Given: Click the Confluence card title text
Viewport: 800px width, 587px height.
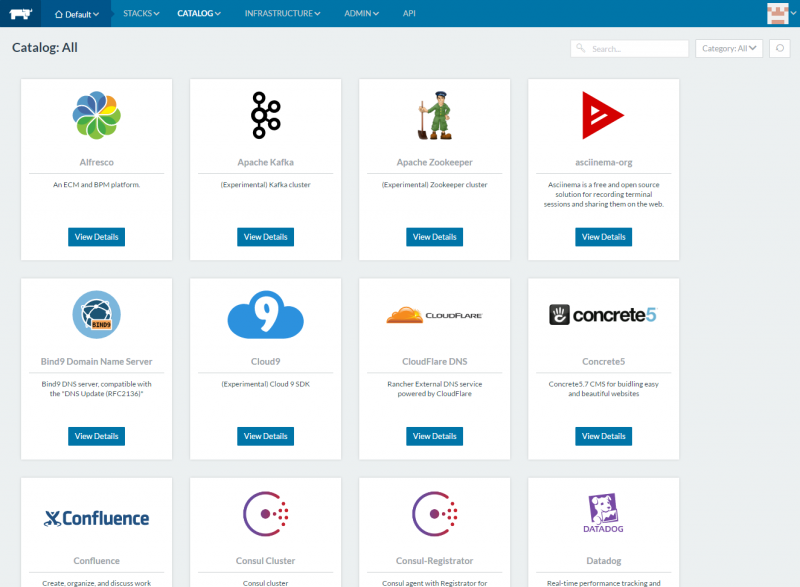Looking at the screenshot, I should (x=96, y=561).
